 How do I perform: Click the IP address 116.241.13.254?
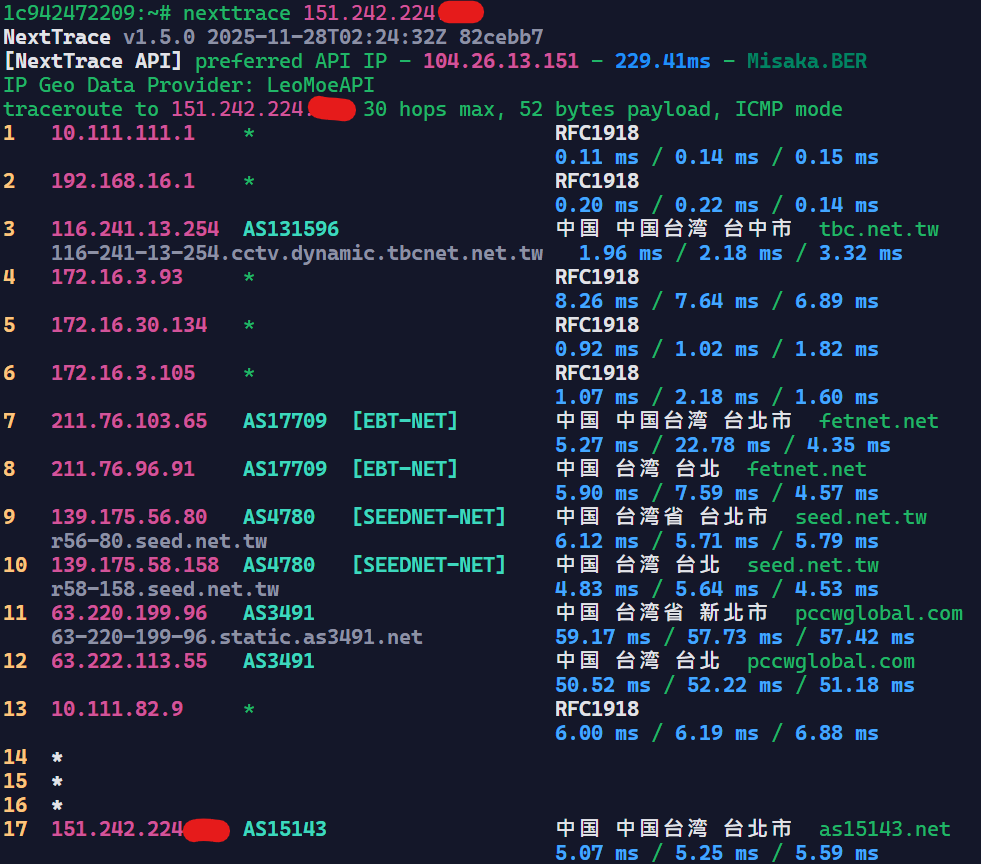(135, 229)
